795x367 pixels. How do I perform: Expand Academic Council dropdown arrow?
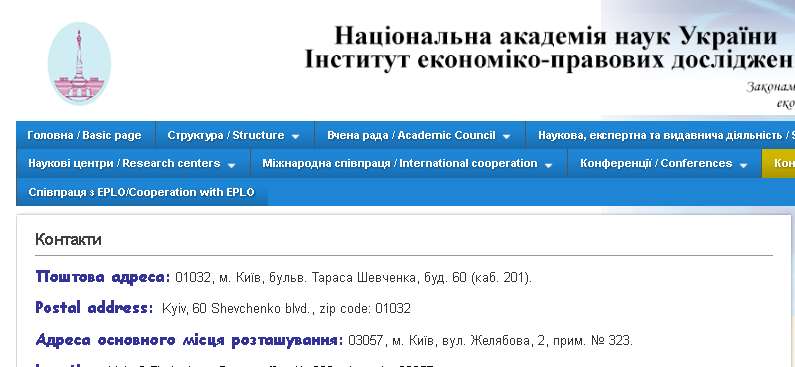(506, 136)
